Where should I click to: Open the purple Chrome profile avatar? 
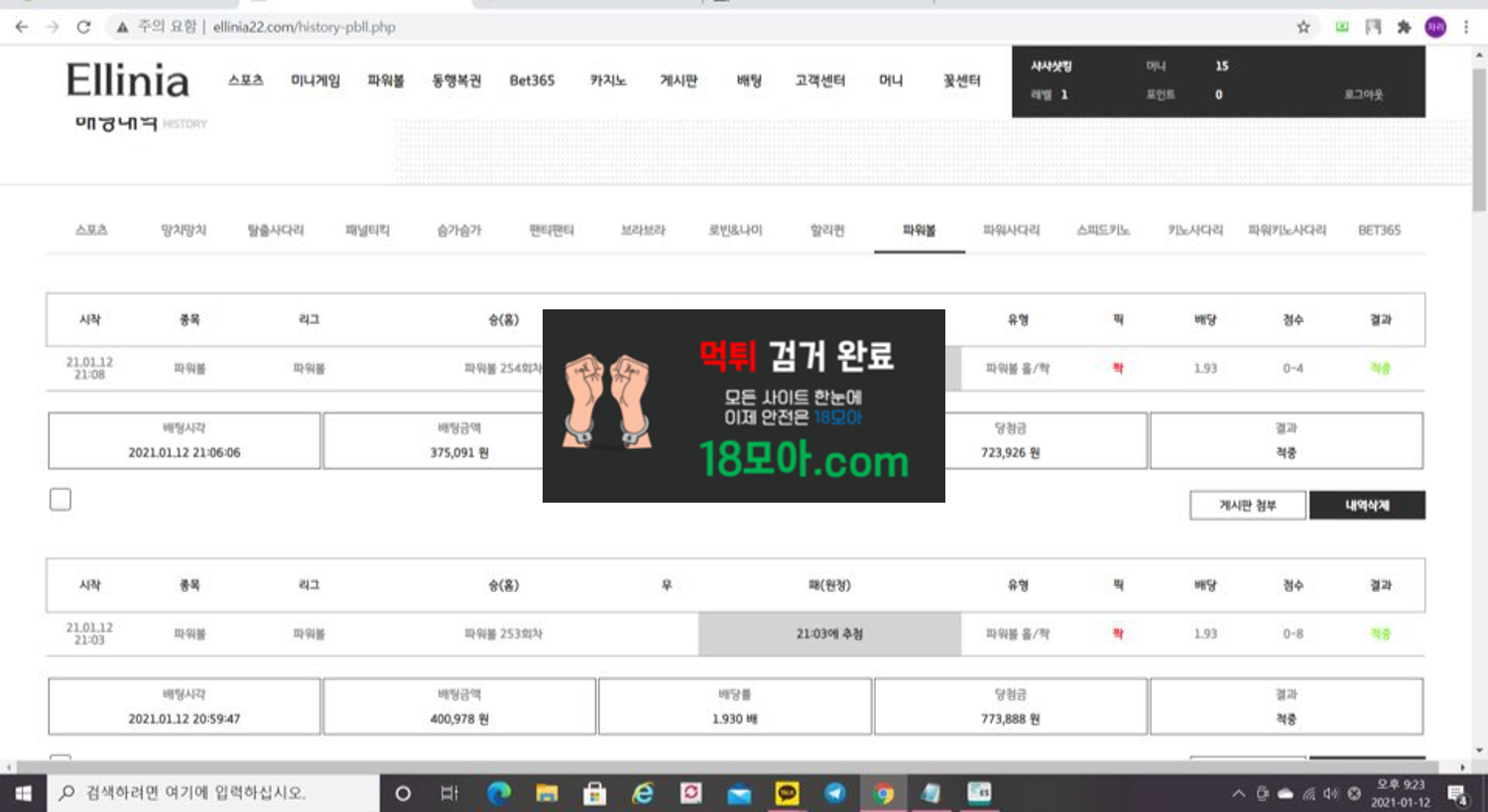point(1435,27)
